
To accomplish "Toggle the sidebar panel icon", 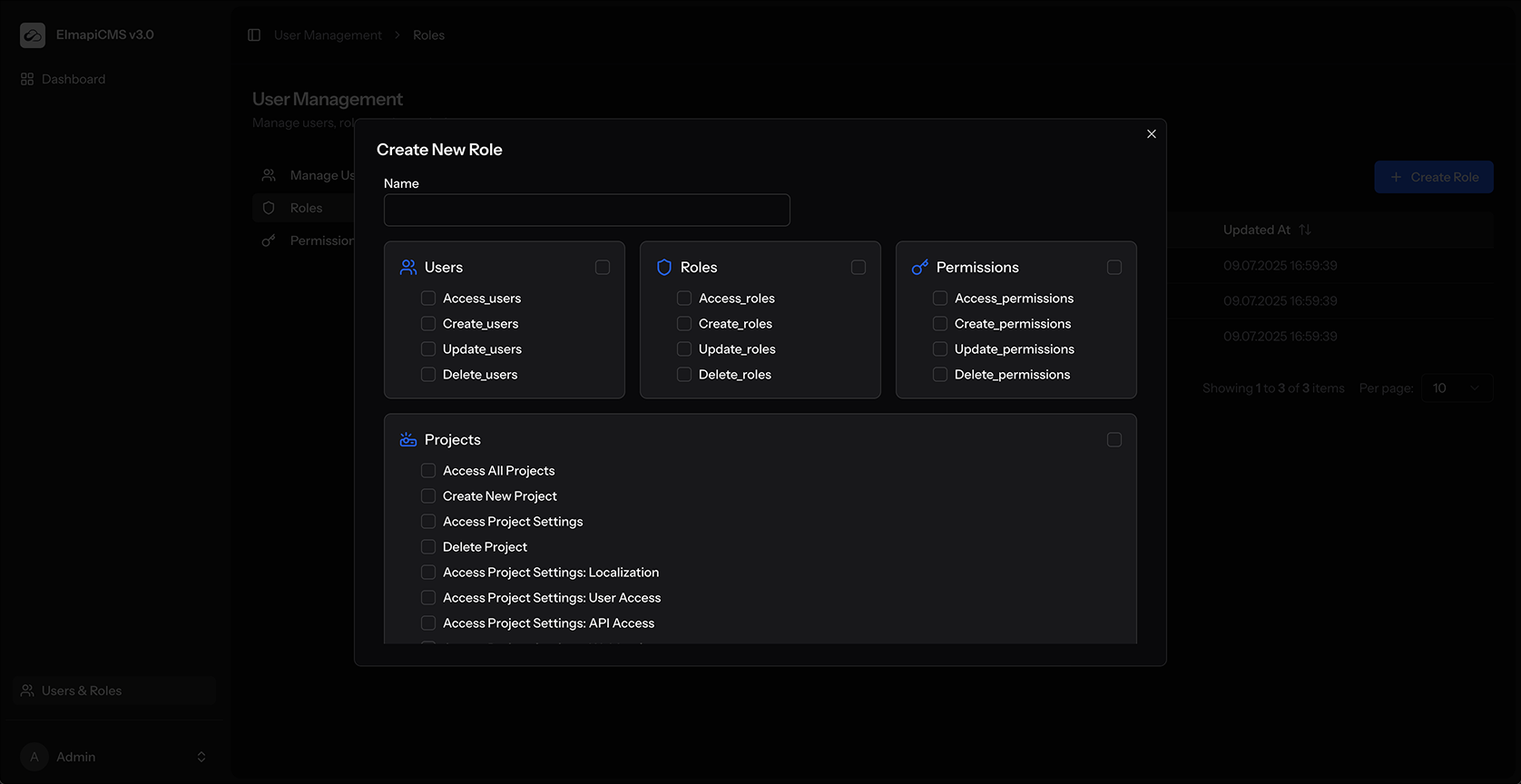I will click(254, 34).
